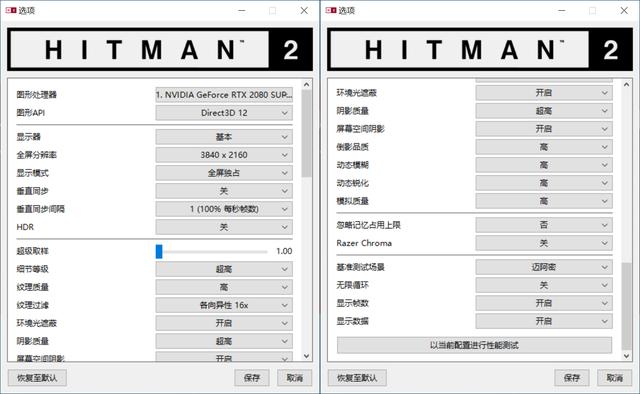
Task: Open the 细节等级 dropdown
Action: click(224, 269)
